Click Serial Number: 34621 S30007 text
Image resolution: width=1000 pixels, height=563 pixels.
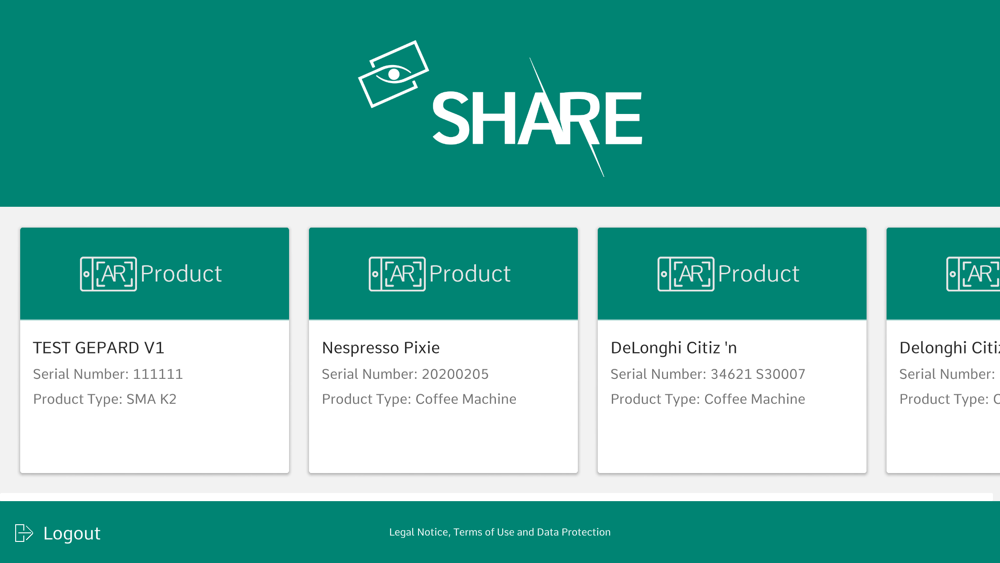point(708,374)
